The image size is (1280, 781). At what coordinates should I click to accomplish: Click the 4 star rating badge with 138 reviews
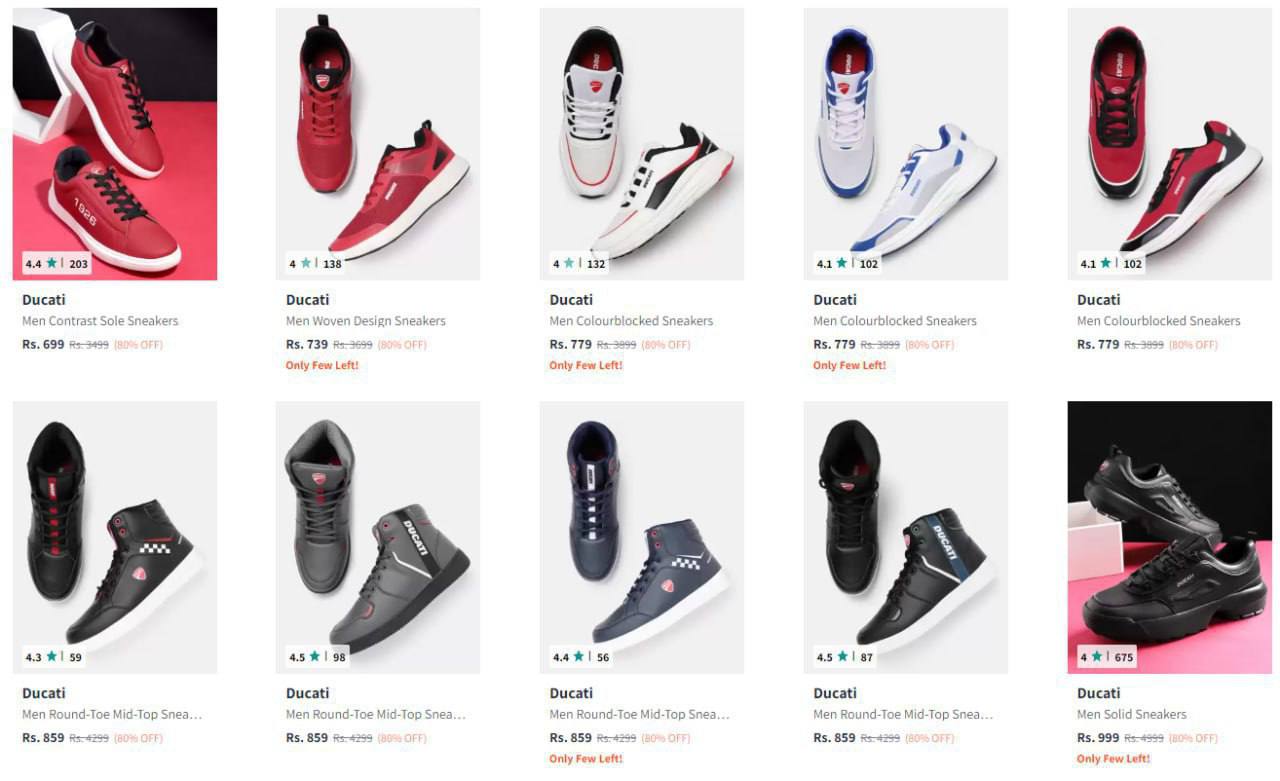click(316, 264)
